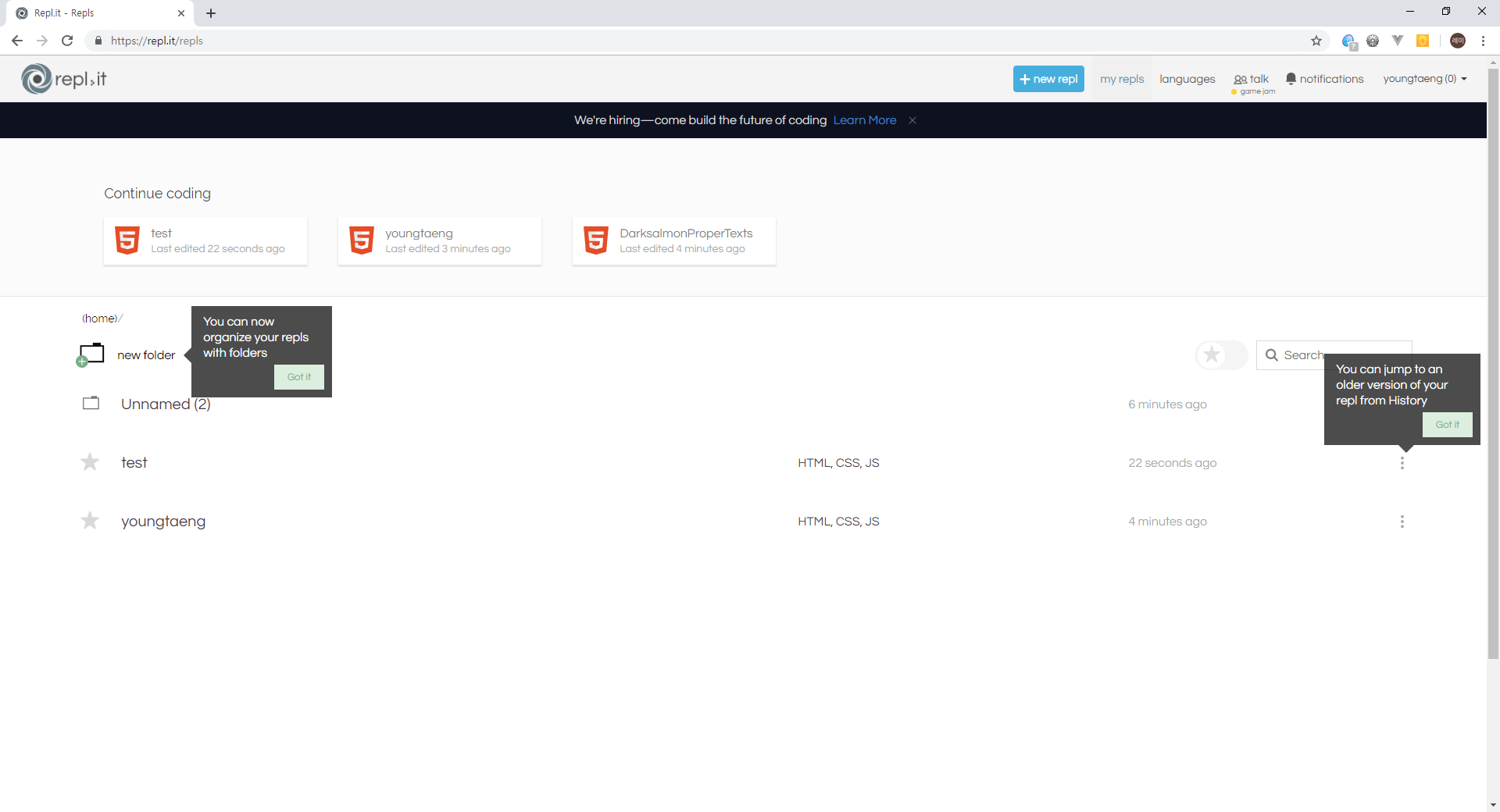Viewport: 1500px width, 812px height.
Task: Dismiss the hiring banner
Action: (x=912, y=120)
